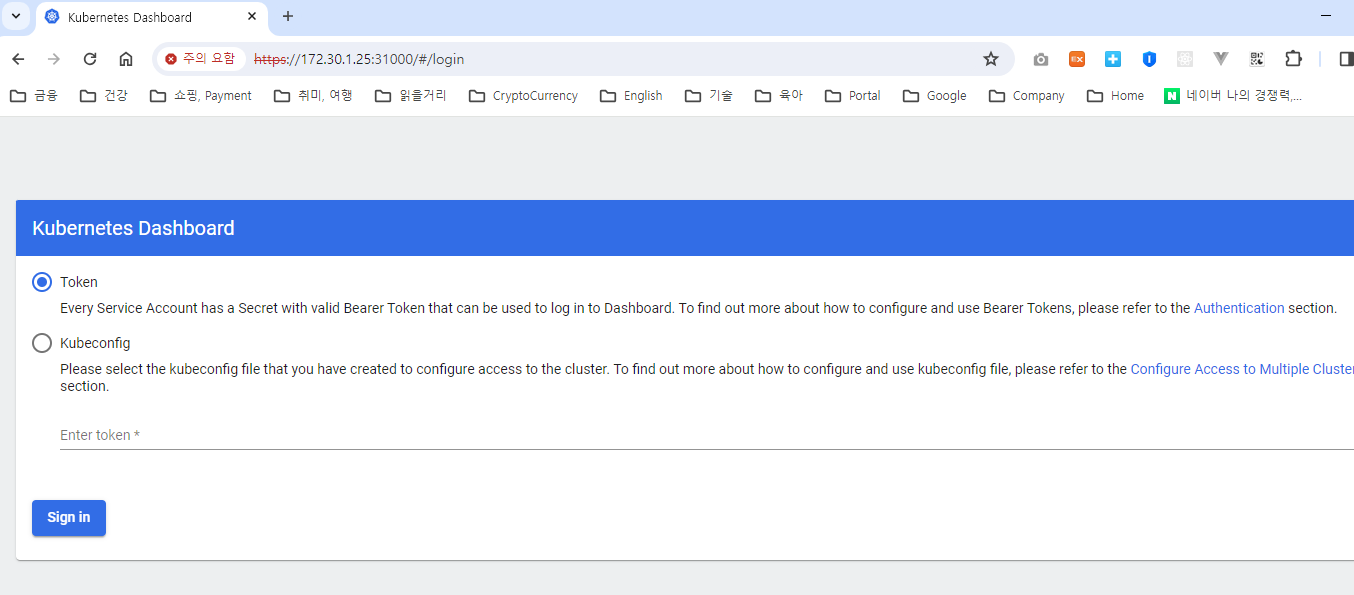Image resolution: width=1354 pixels, height=595 pixels.
Task: Open the Portal bookmark folder
Action: pyautogui.click(x=853, y=96)
